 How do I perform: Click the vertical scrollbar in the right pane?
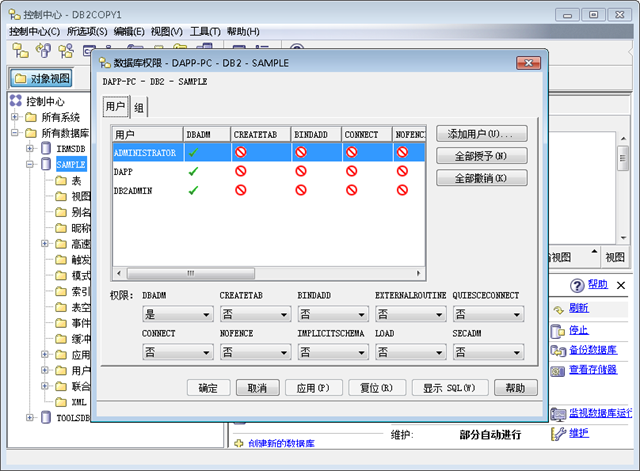coord(623,158)
